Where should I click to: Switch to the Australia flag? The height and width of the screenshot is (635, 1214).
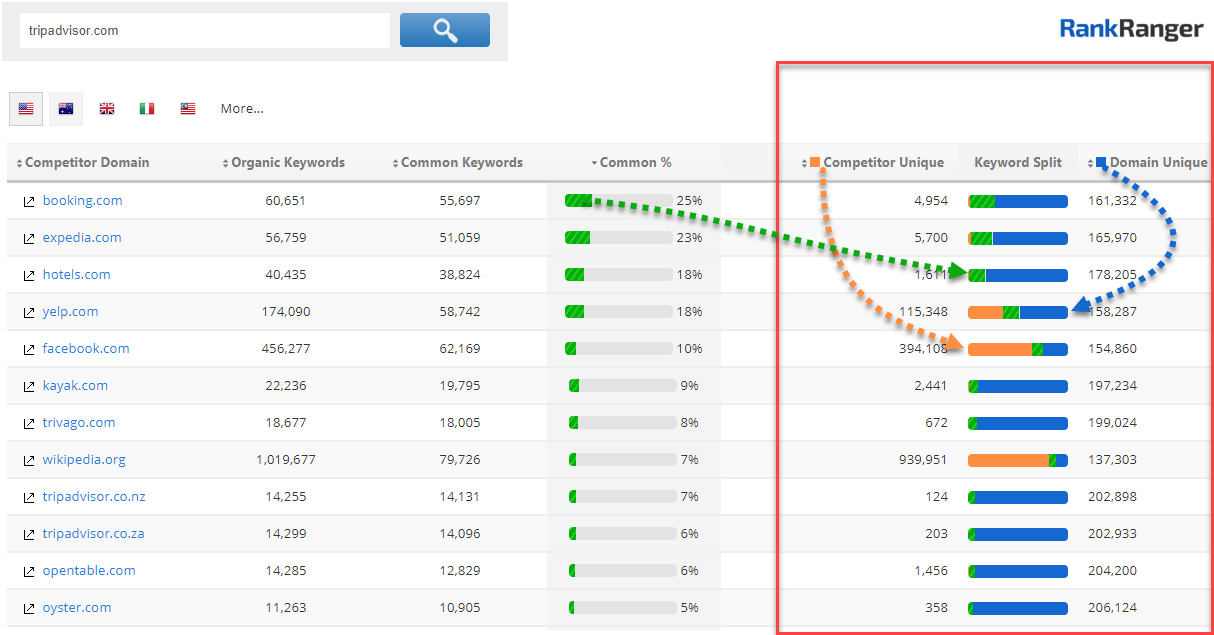click(x=66, y=109)
